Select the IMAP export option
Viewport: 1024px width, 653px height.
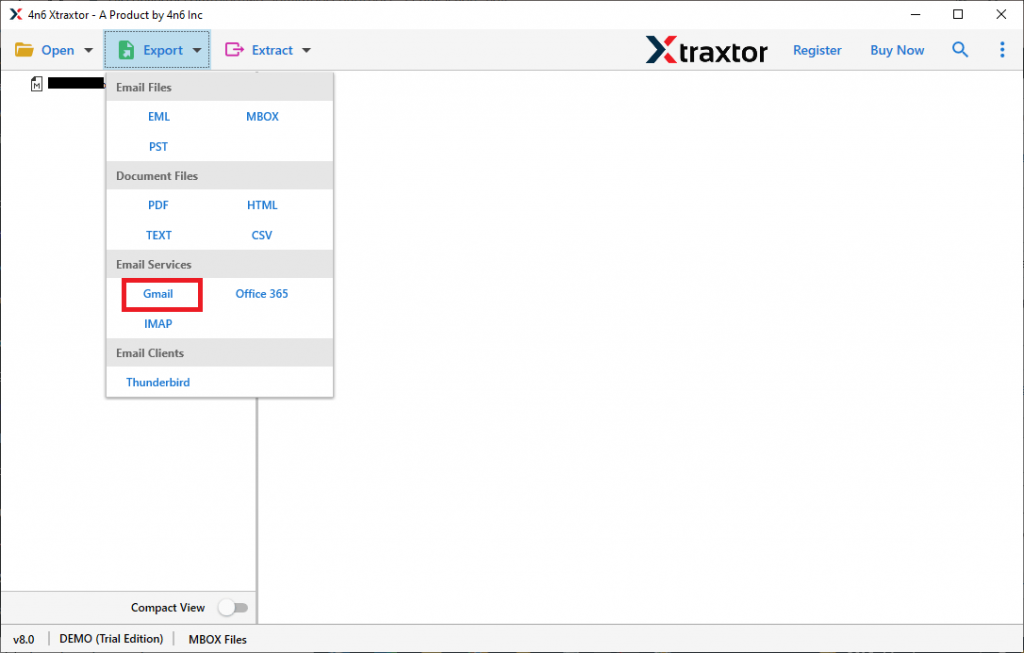[158, 324]
